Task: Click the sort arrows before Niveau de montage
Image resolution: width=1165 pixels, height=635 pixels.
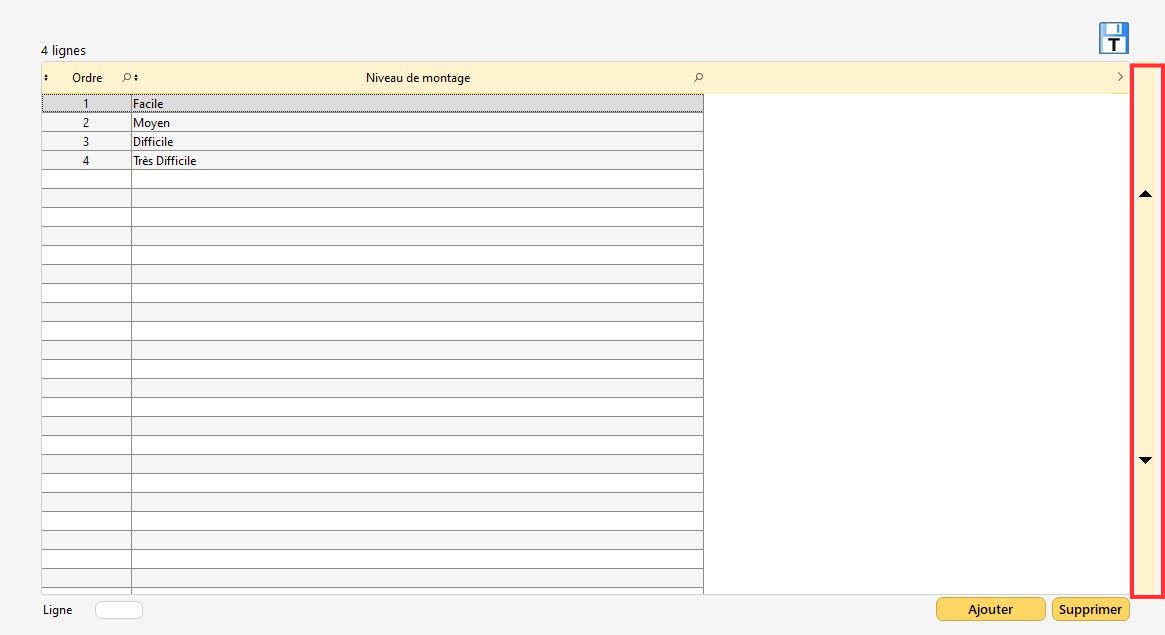Action: coord(136,78)
